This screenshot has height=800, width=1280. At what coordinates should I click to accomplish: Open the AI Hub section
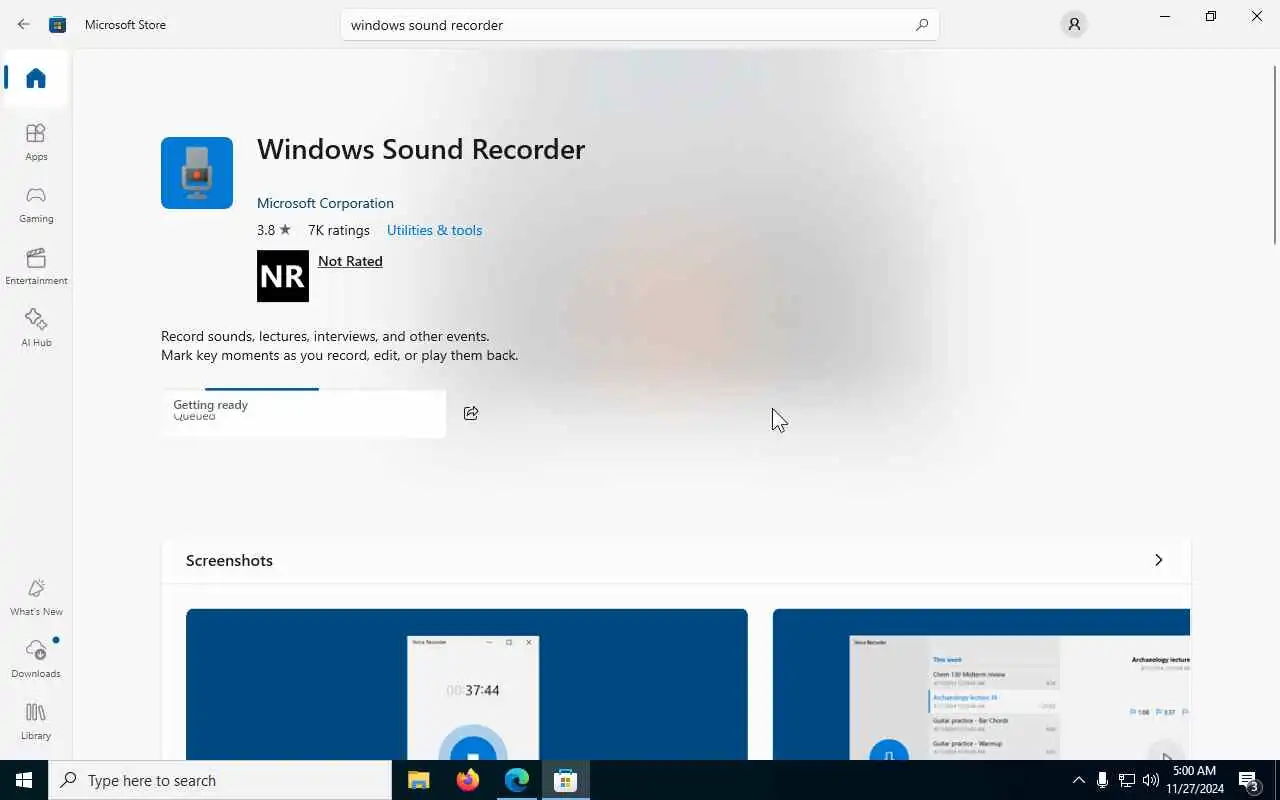(x=36, y=328)
